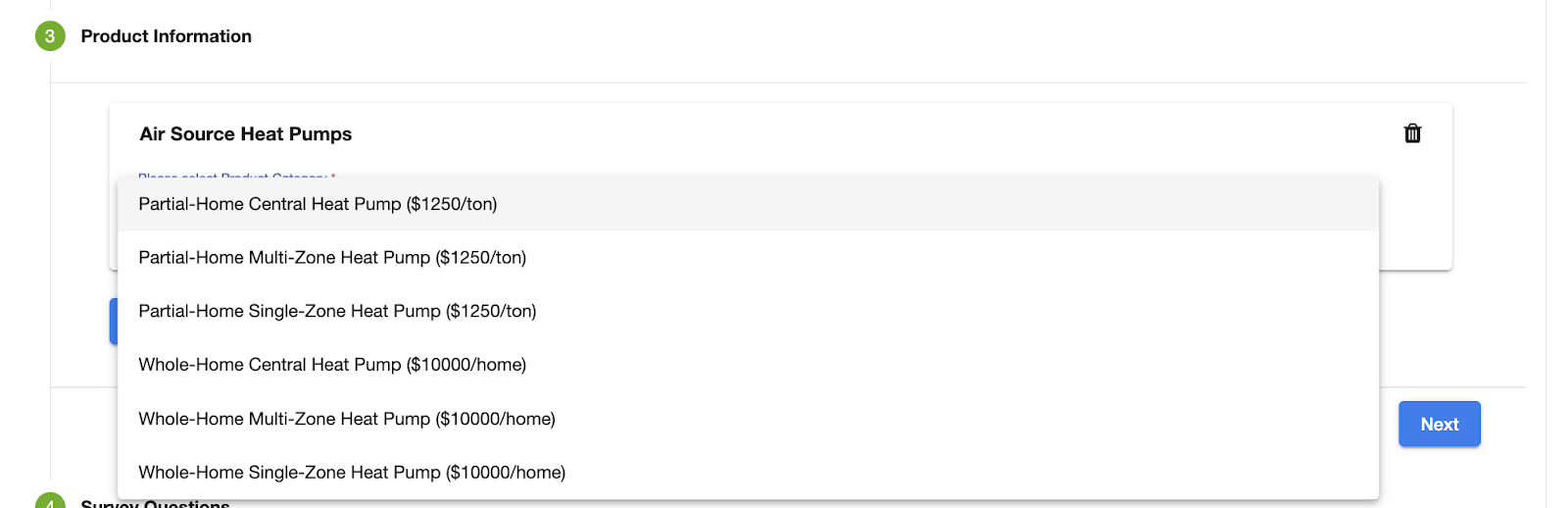
Task: Expand the Survey Questions step
Action: click(155, 503)
